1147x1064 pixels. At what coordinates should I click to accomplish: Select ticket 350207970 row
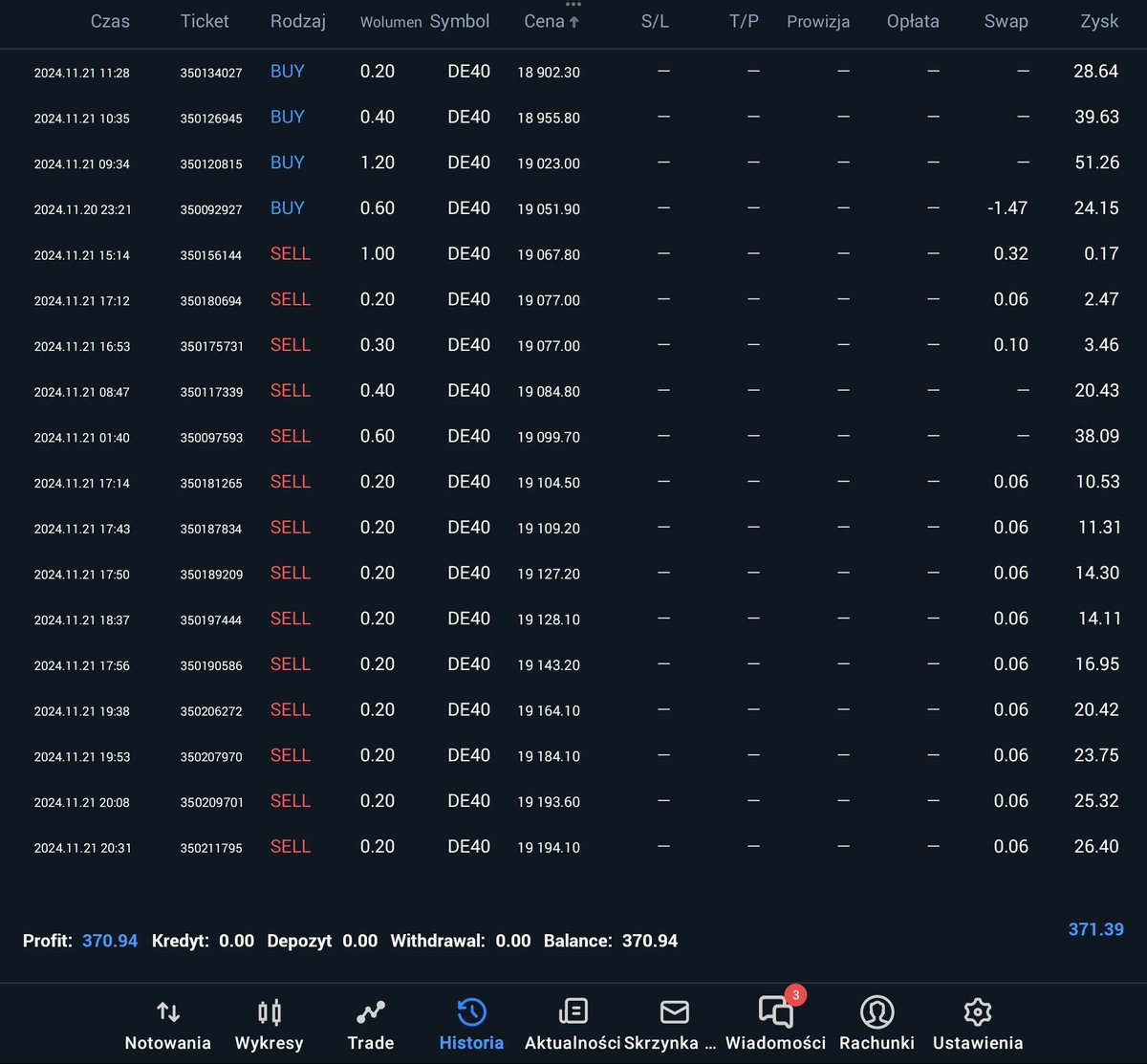[x=573, y=755]
